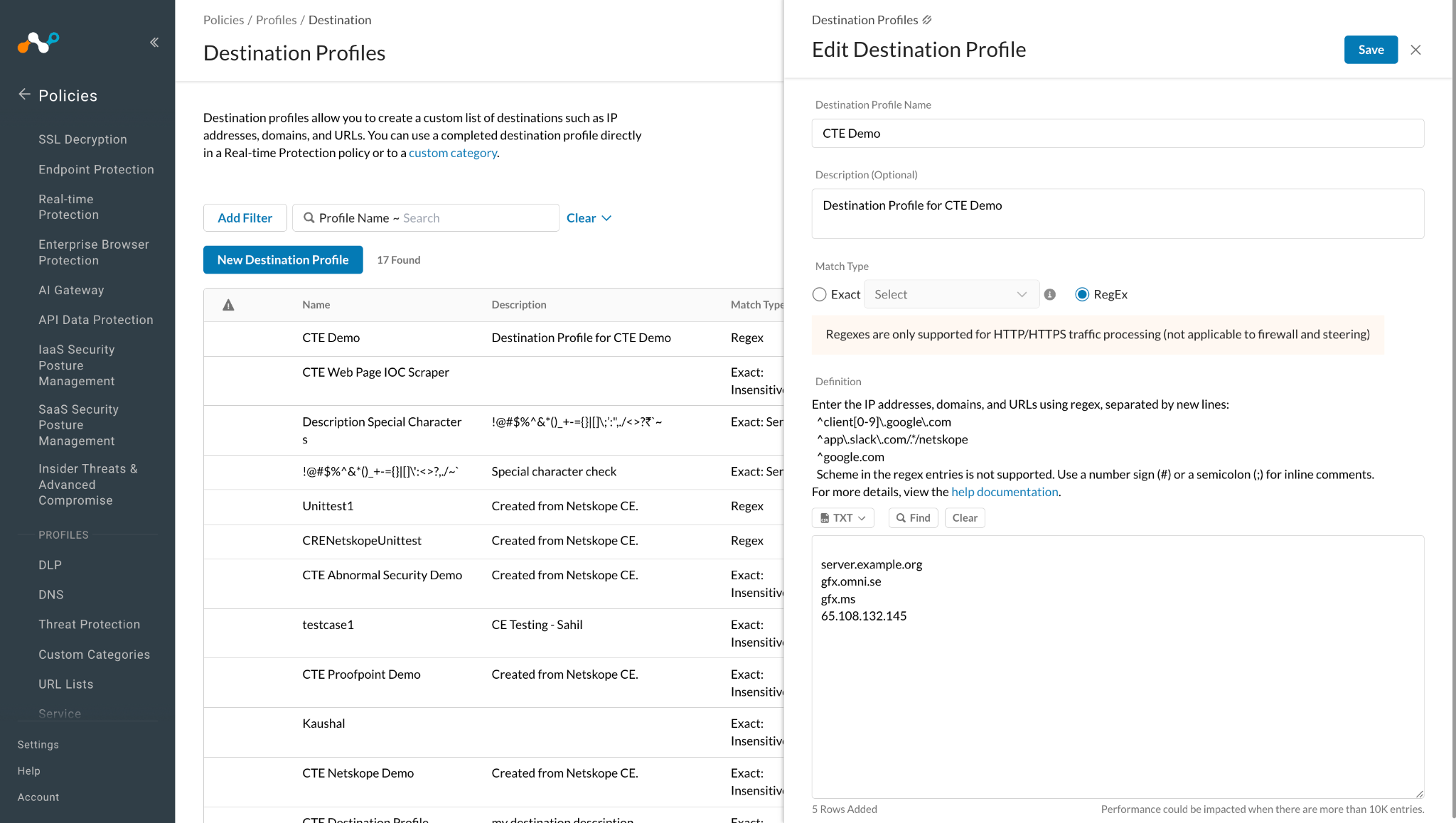Open Endpoint Protection in the sidebar

(x=96, y=169)
